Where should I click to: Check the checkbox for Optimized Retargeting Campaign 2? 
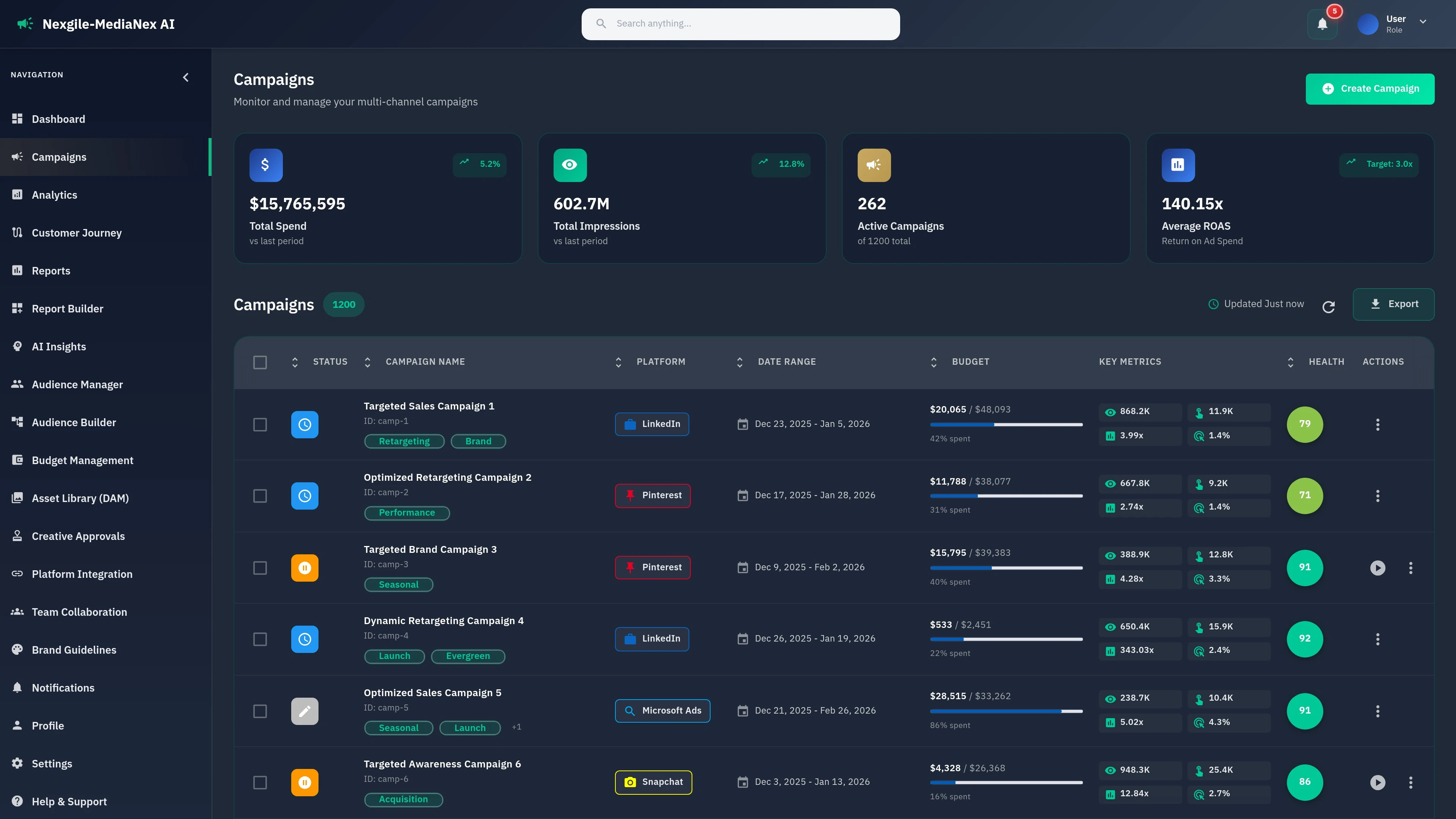[x=260, y=496]
